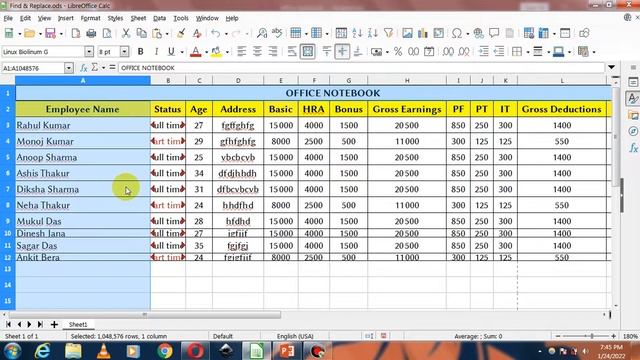The height and width of the screenshot is (360, 640).
Task: Open the Edit menu
Action: [25, 18]
